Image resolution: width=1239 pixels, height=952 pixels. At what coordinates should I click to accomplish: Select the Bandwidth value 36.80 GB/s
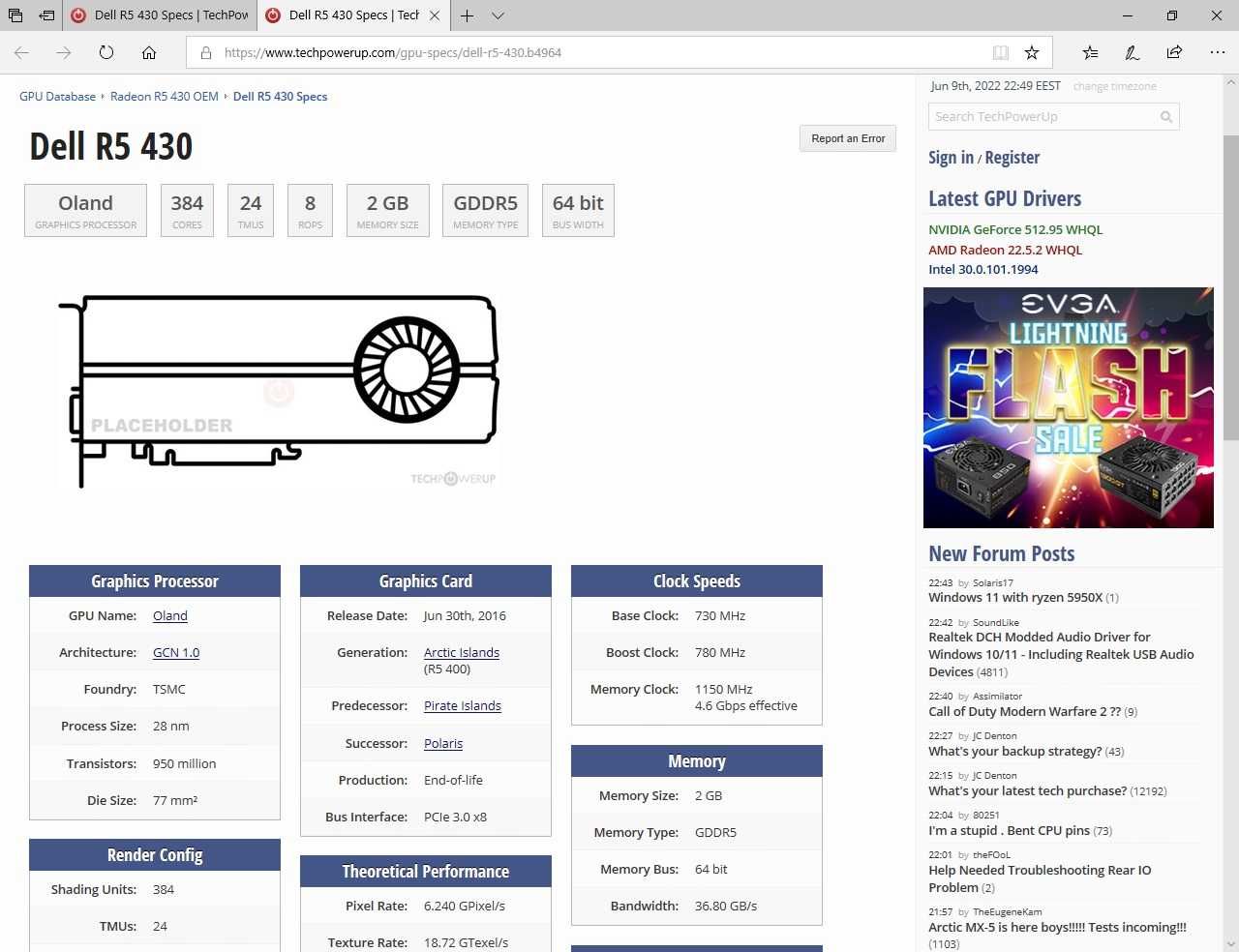coord(726,907)
